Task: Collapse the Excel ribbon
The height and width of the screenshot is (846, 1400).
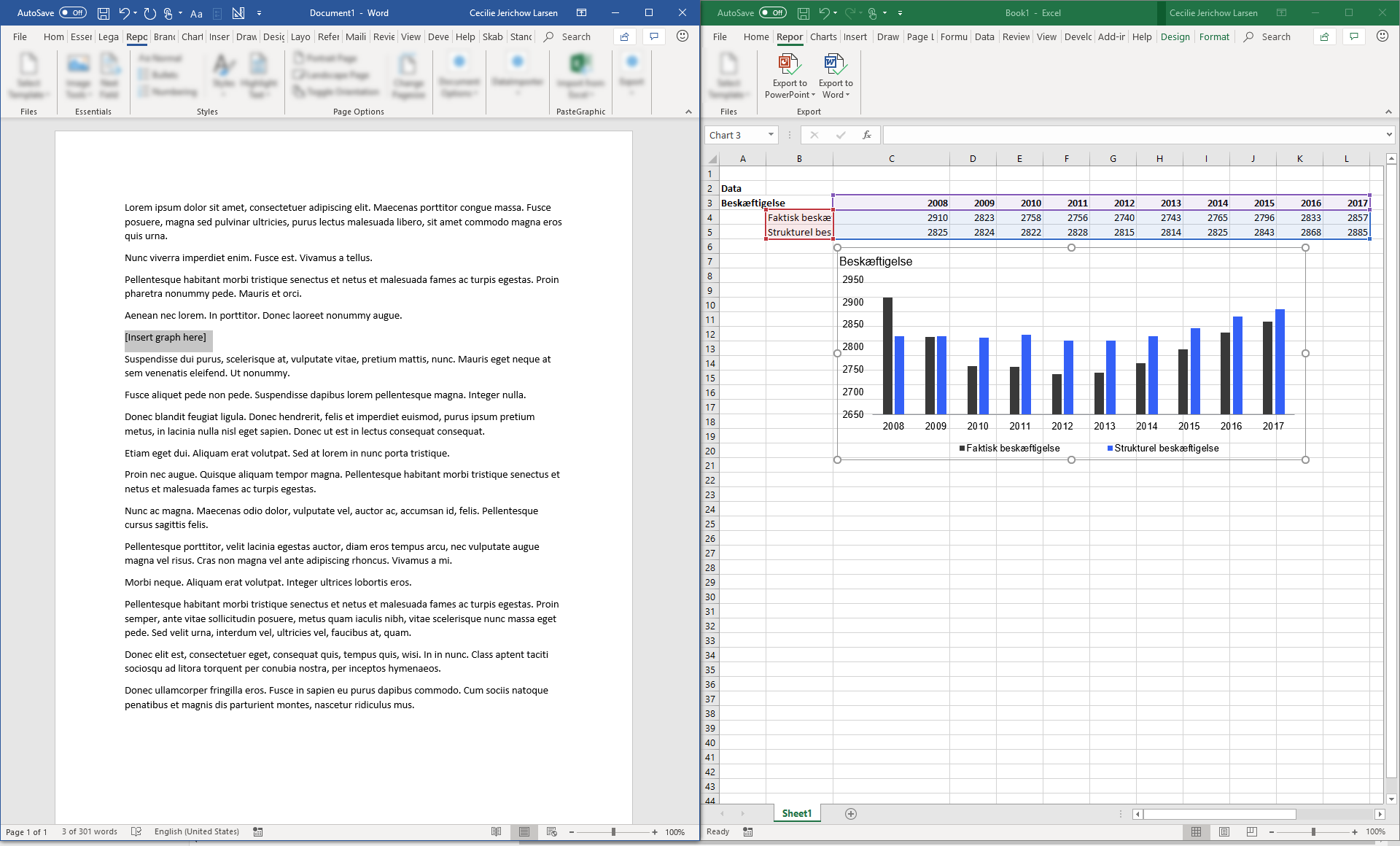Action: tap(1388, 112)
